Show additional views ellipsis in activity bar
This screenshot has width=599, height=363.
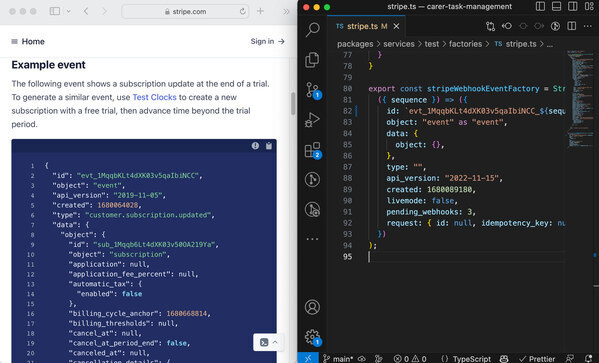(x=312, y=239)
